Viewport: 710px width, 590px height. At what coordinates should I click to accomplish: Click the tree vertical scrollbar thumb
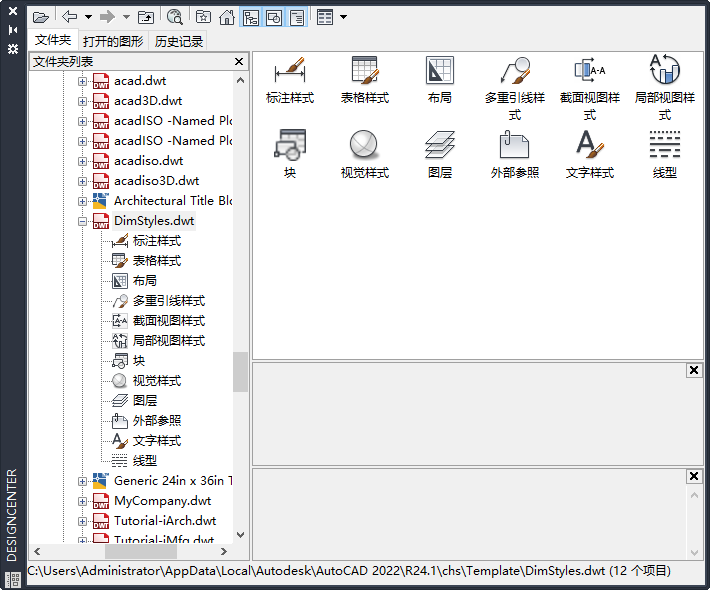[x=240, y=372]
